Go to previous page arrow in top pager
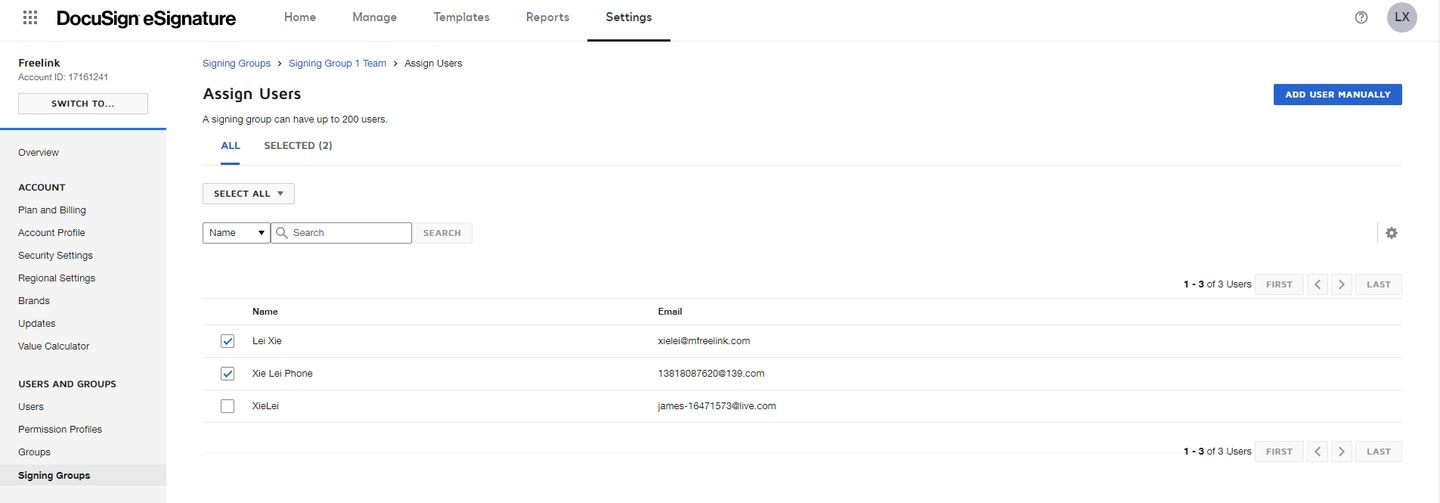The height and width of the screenshot is (503, 1440). 1318,285
